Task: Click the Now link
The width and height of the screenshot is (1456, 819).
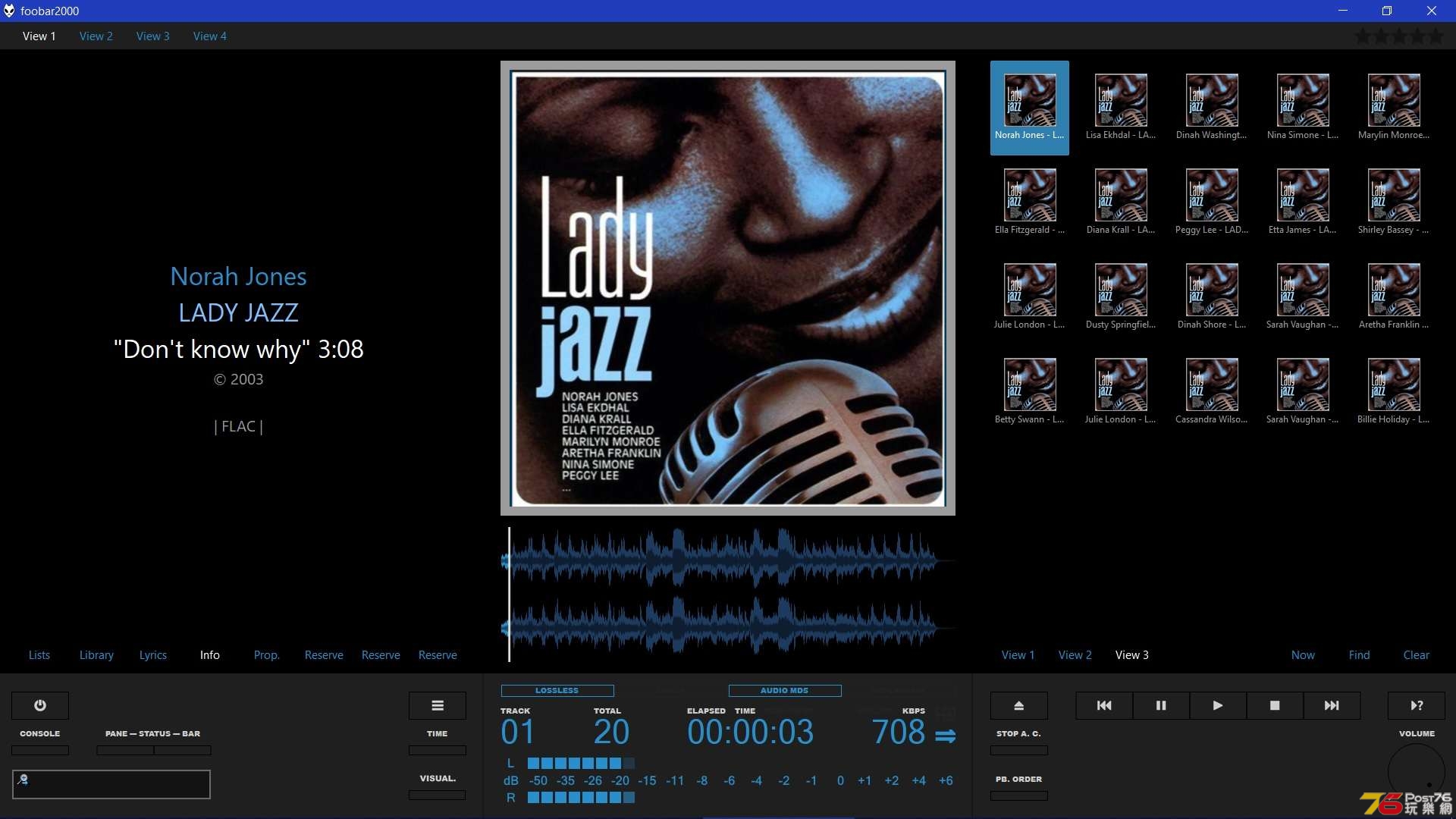Action: (x=1304, y=655)
